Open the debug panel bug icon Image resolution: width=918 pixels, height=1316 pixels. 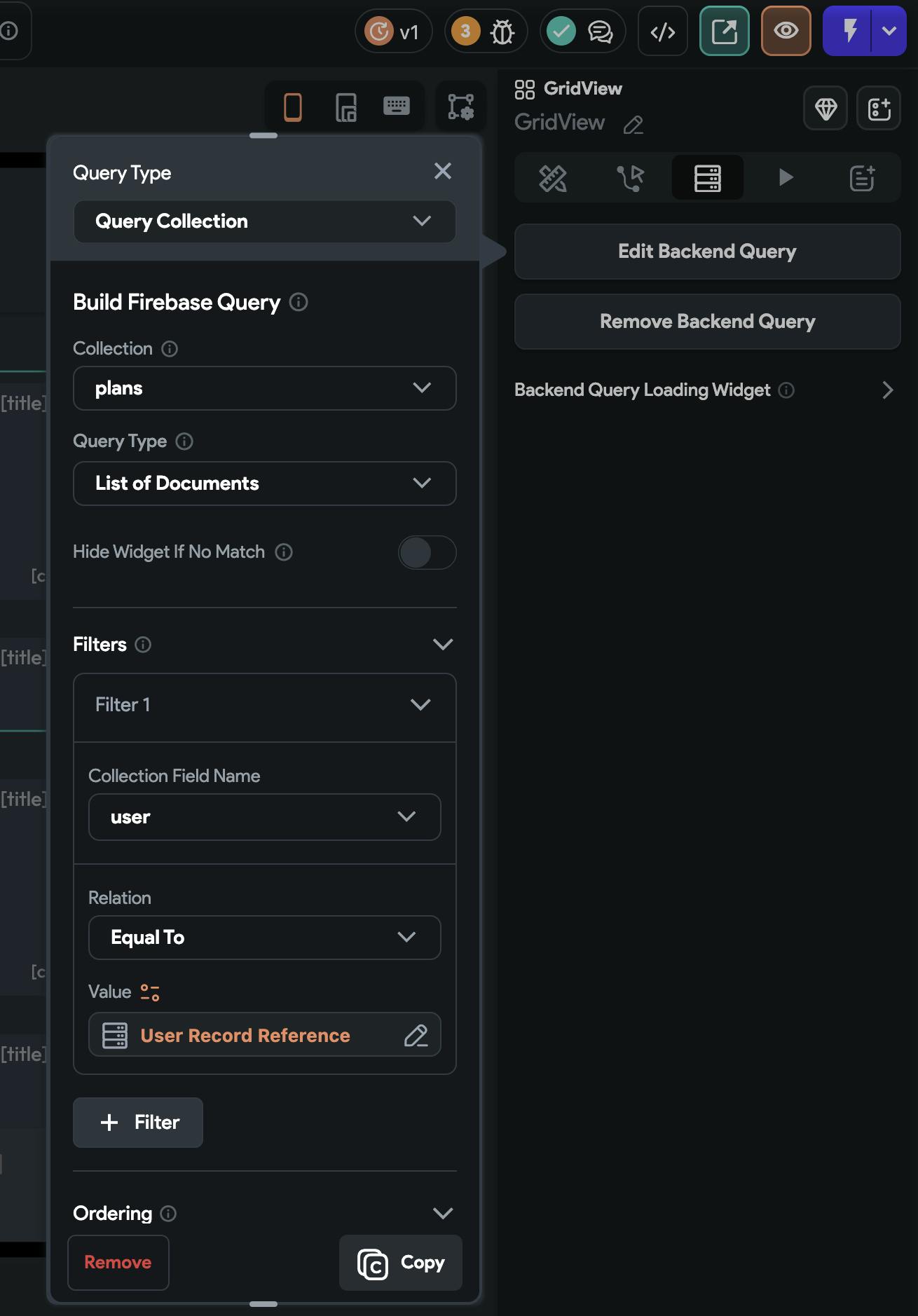pos(502,32)
